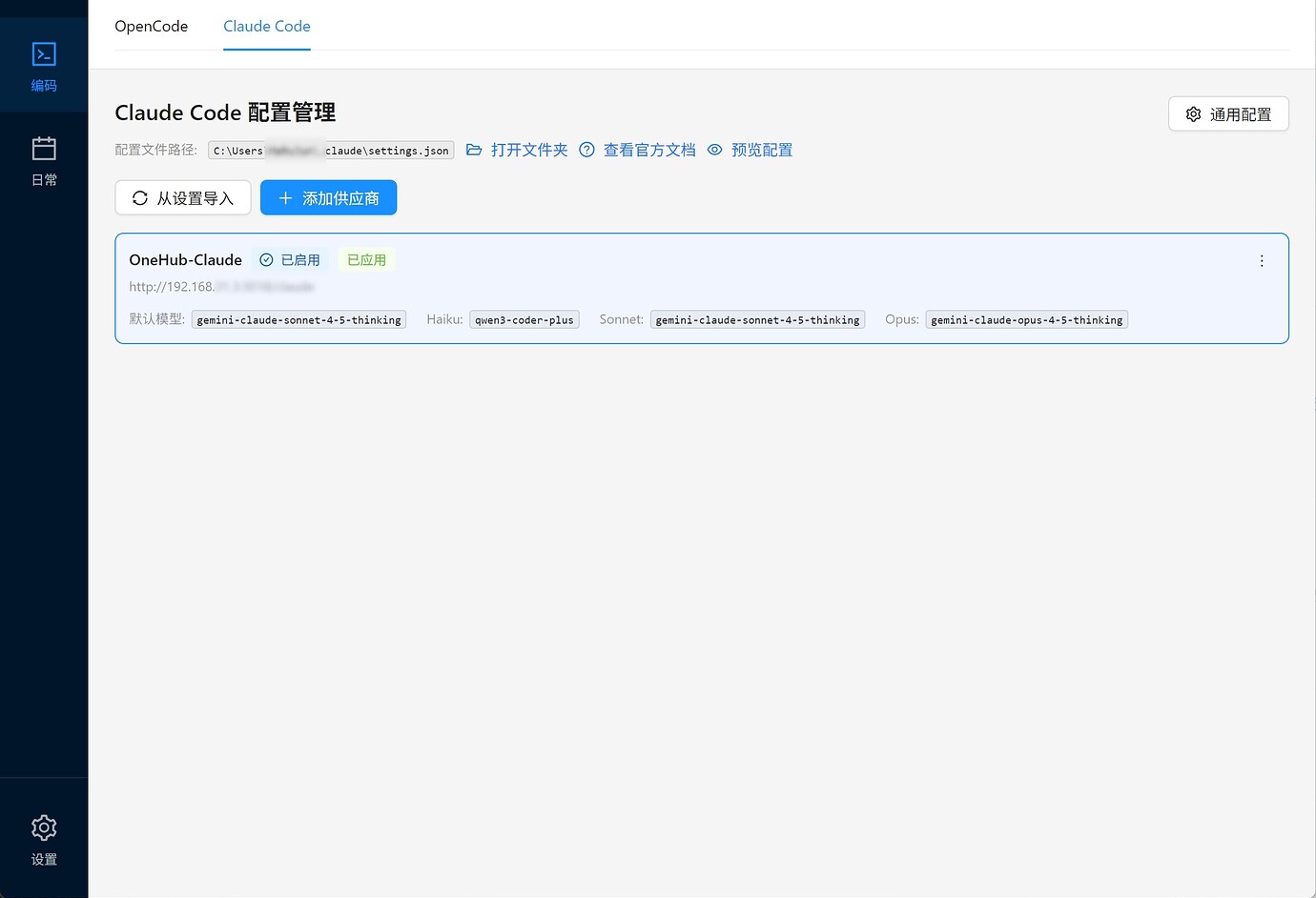Open 通用配置 general config button
This screenshot has width=1316, height=898.
coord(1228,114)
